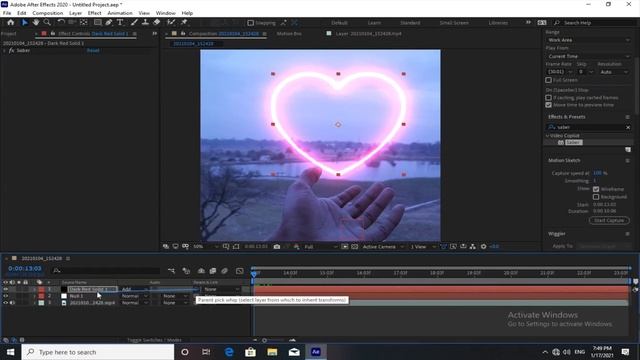640x360 pixels.
Task: Click the composition mini-flowchart icon in timeline
Action: (171, 271)
